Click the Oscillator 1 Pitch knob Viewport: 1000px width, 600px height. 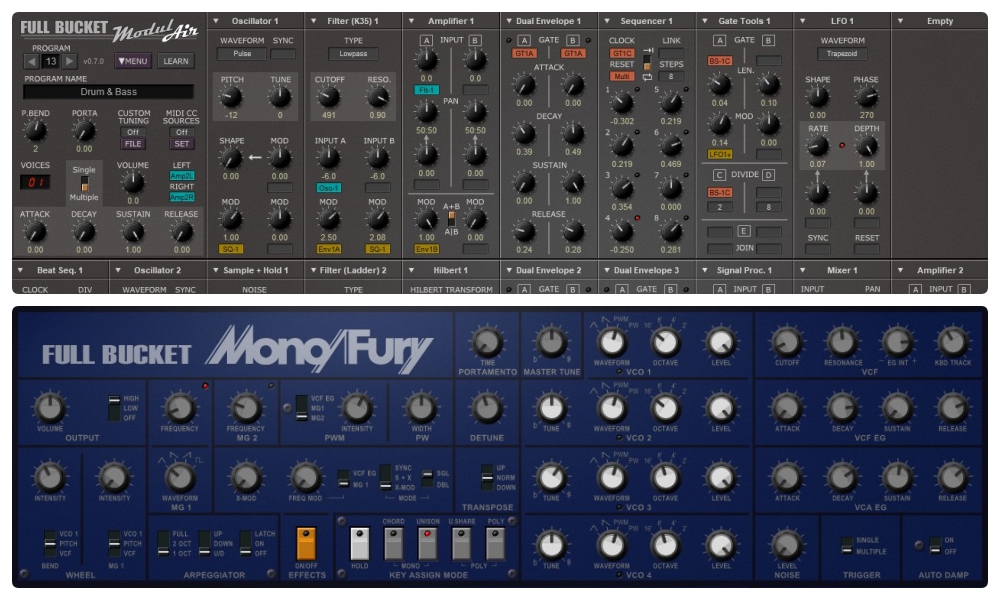[231, 98]
